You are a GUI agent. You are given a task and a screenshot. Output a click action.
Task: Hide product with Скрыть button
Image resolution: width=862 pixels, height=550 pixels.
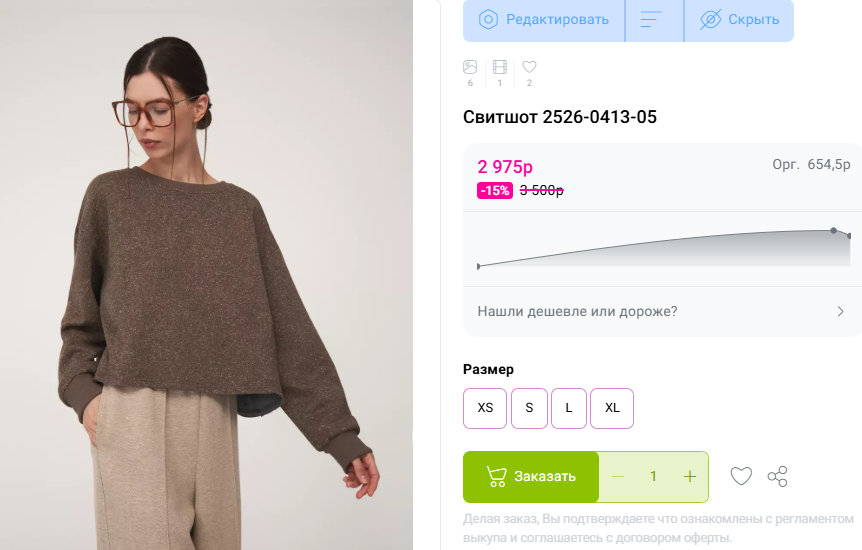[739, 20]
